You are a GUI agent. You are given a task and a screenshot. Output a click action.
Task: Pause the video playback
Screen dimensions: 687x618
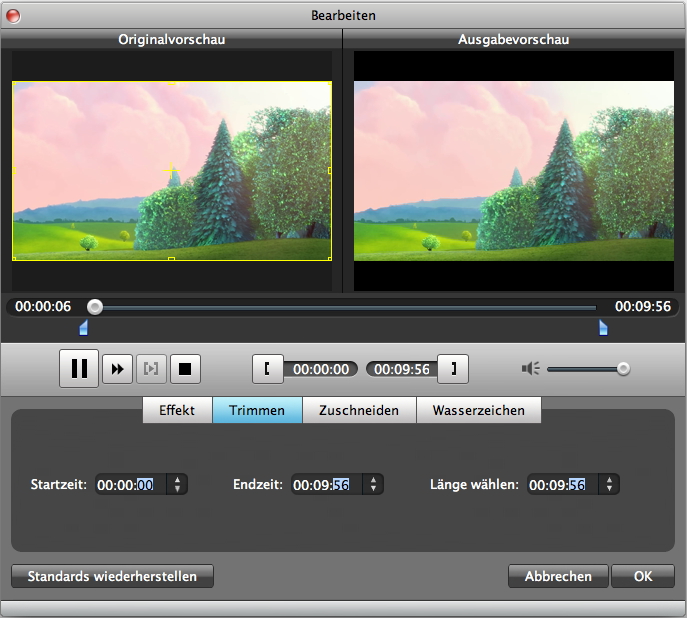pos(79,368)
